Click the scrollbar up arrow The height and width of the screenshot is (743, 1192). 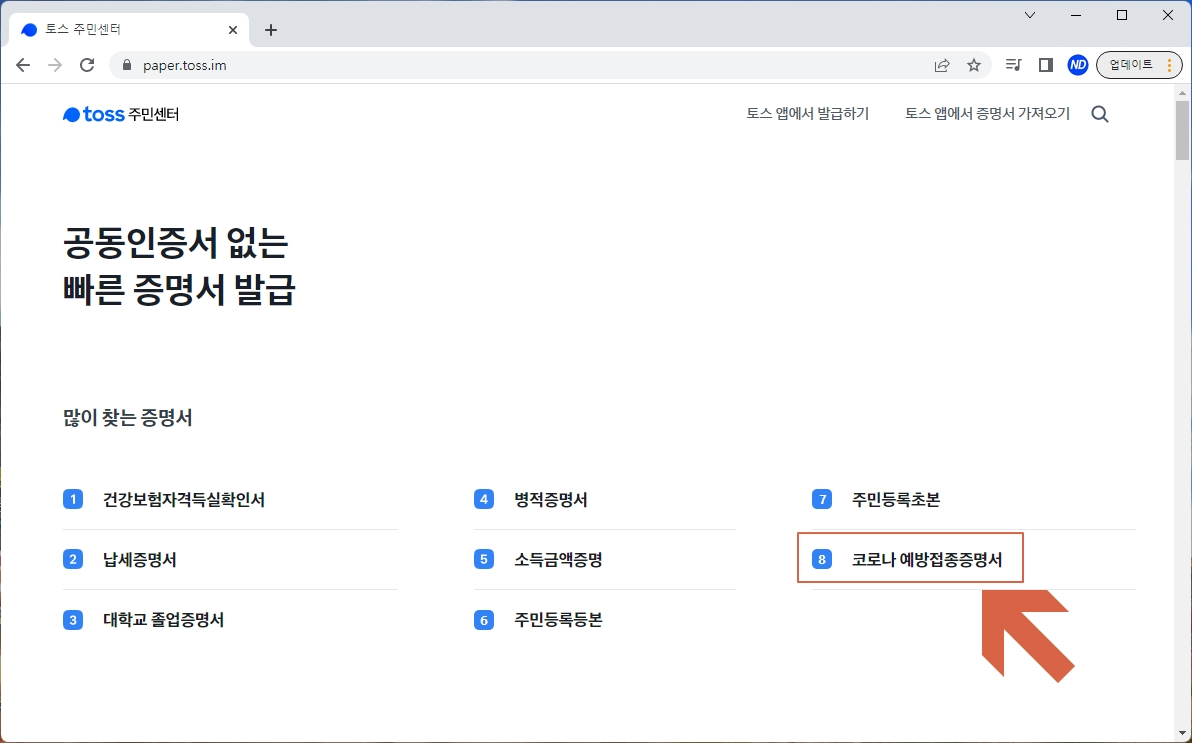[x=1182, y=93]
